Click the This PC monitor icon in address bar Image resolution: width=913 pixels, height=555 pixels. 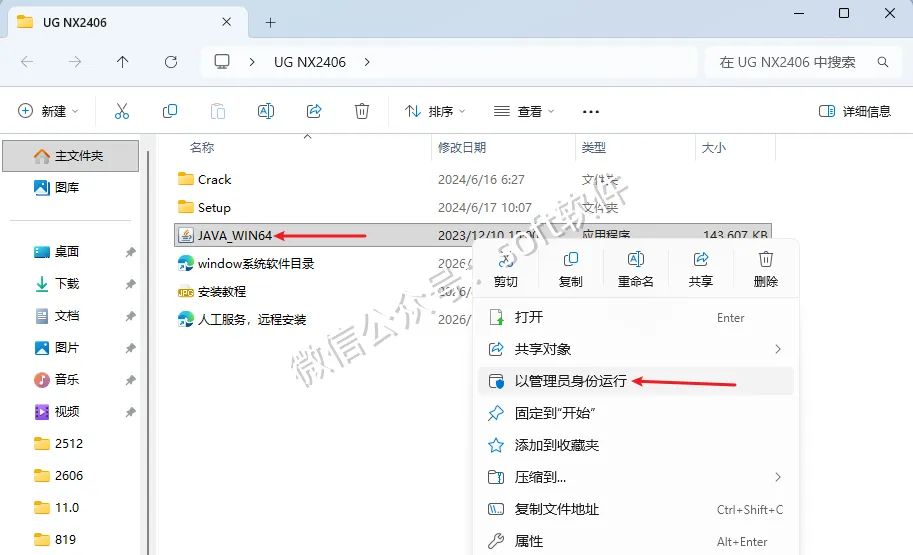click(x=222, y=62)
